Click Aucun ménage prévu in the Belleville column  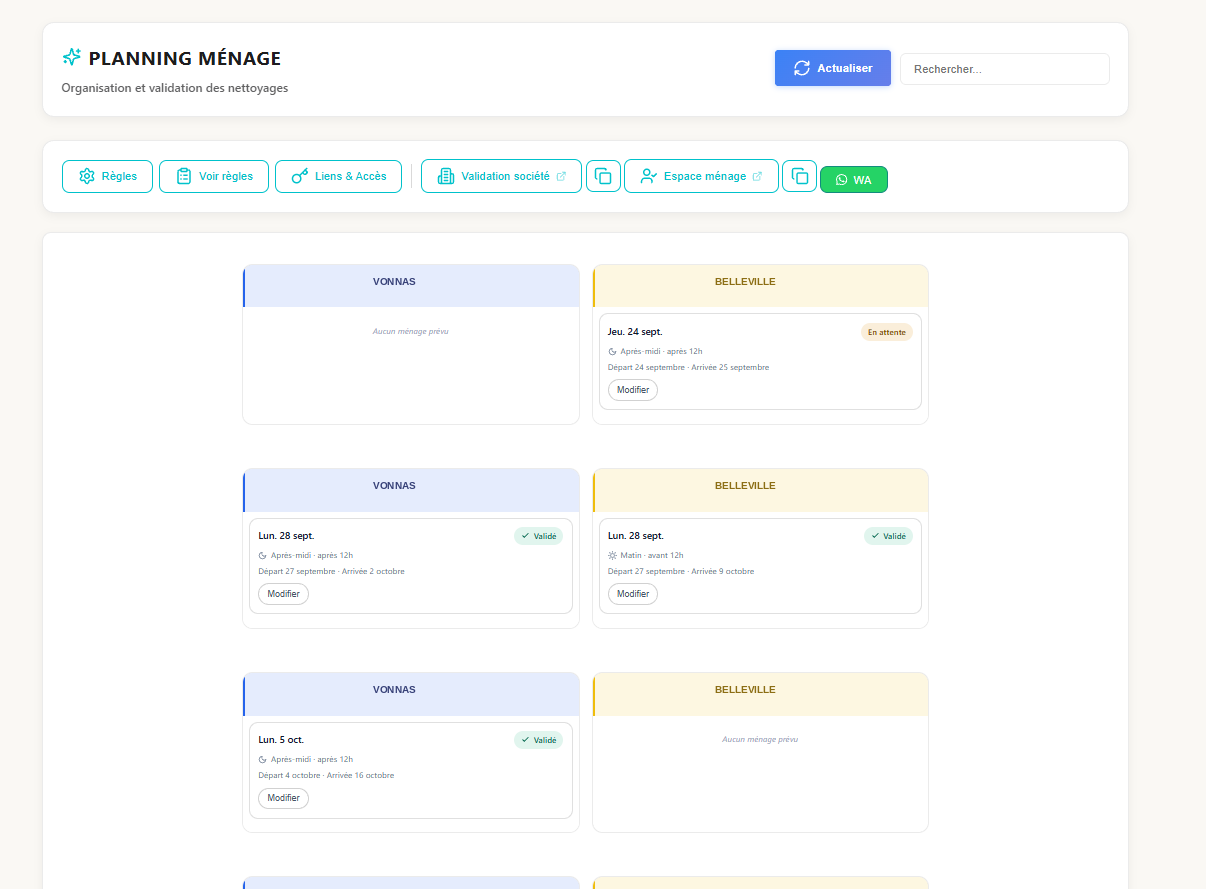click(x=760, y=740)
